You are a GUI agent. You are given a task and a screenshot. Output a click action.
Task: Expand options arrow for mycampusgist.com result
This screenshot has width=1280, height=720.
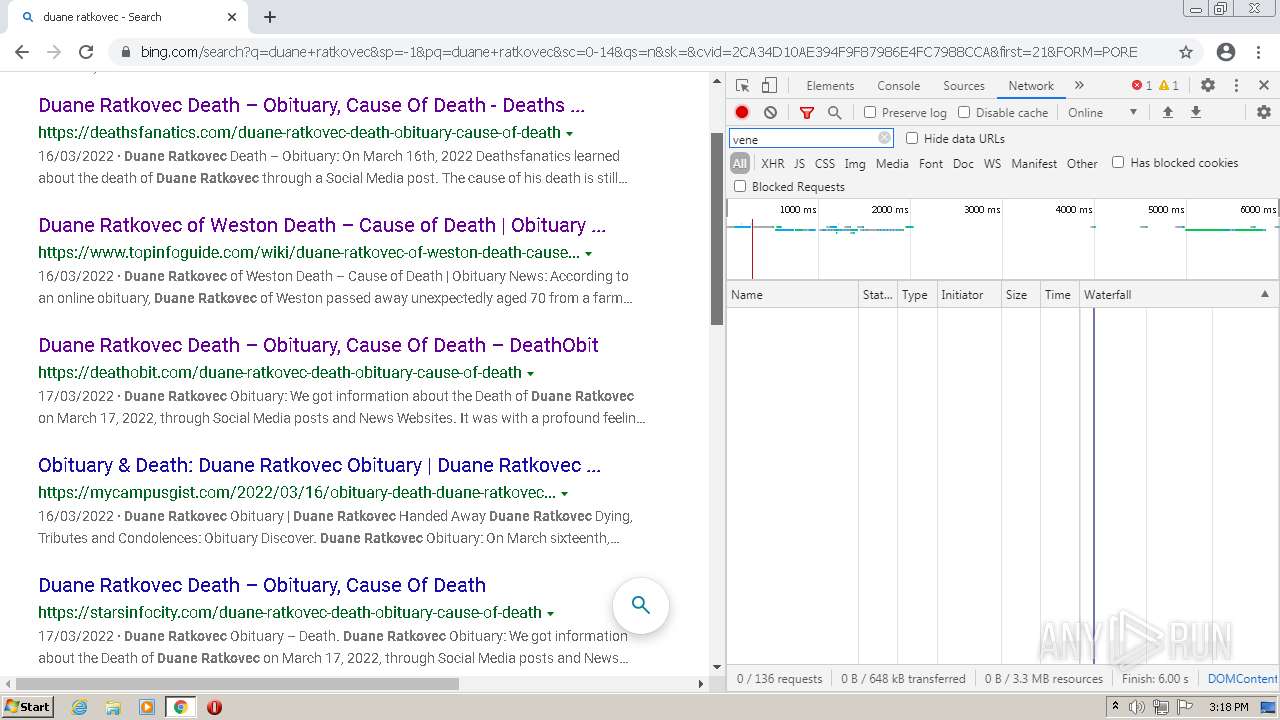(x=564, y=494)
